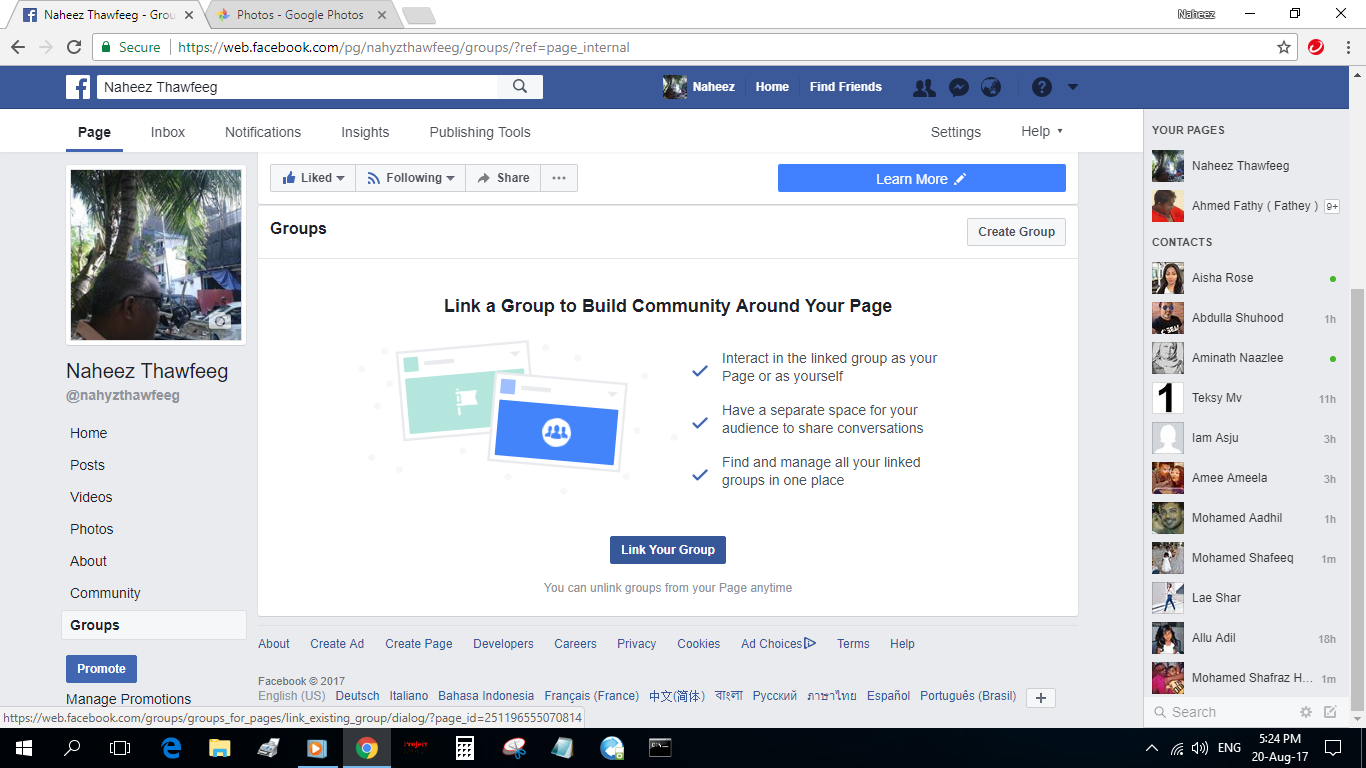Open chat with Aisha Rose

click(1244, 278)
